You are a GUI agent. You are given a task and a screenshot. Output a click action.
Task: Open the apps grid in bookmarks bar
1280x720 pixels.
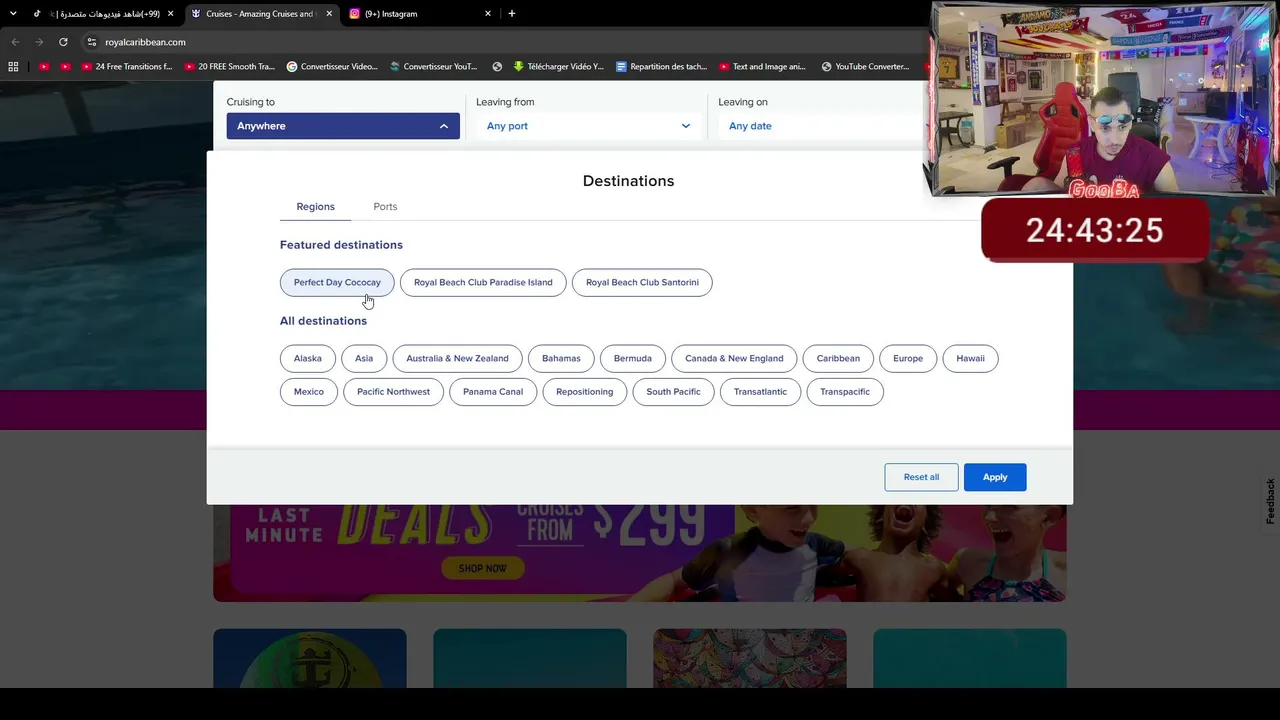tap(13, 67)
